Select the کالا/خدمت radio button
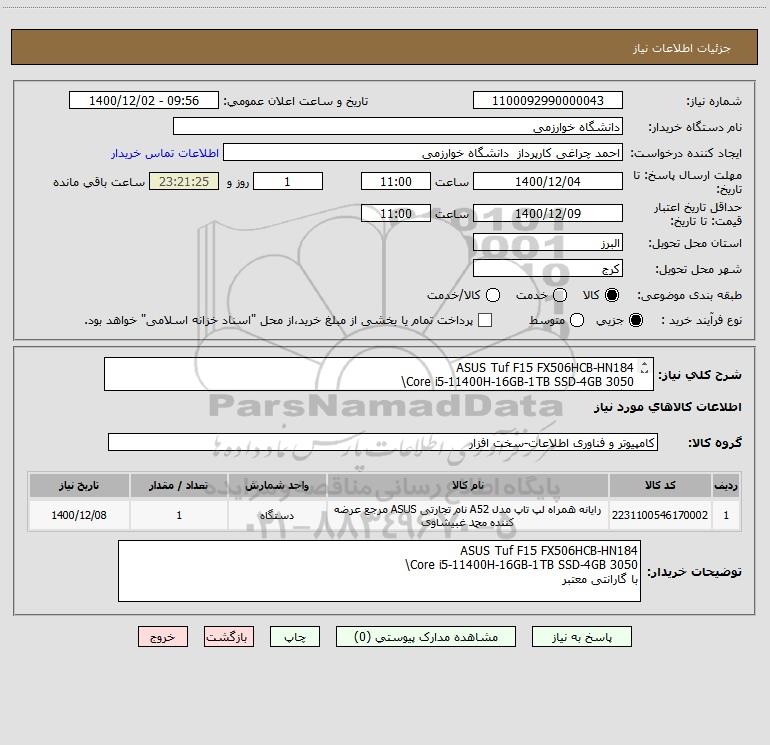The height and width of the screenshot is (745, 770). (493, 295)
